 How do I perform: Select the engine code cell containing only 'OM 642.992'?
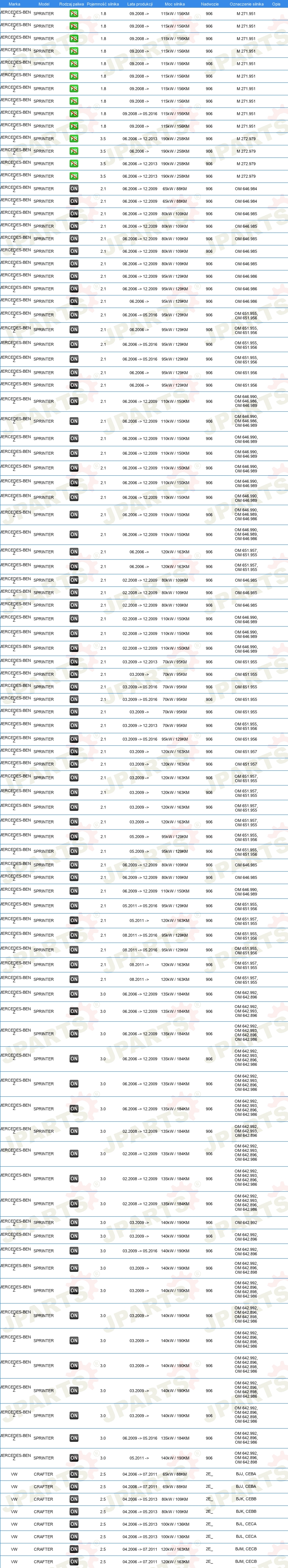pyautogui.click(x=246, y=1223)
